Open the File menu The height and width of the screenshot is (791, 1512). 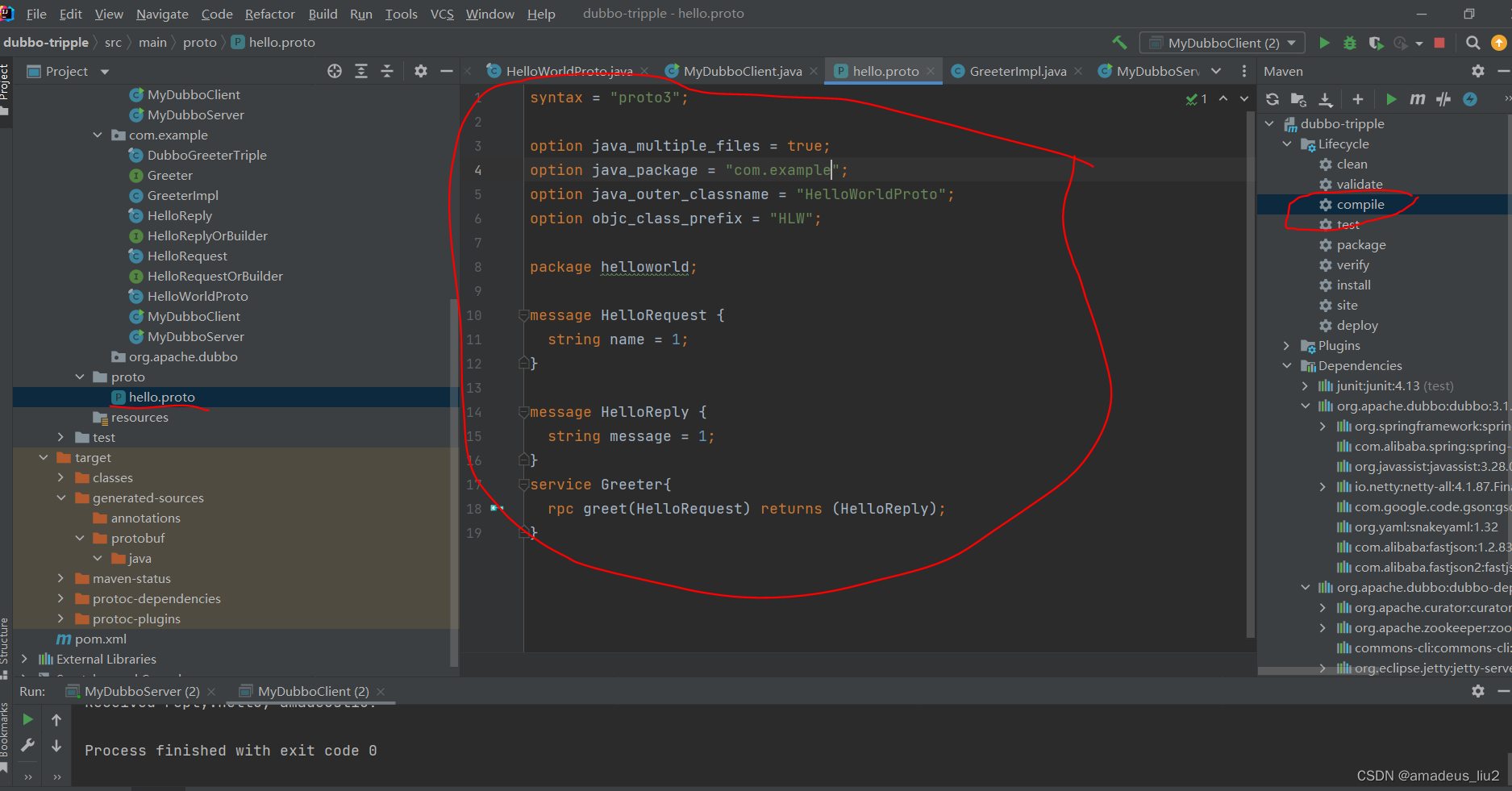click(x=36, y=14)
